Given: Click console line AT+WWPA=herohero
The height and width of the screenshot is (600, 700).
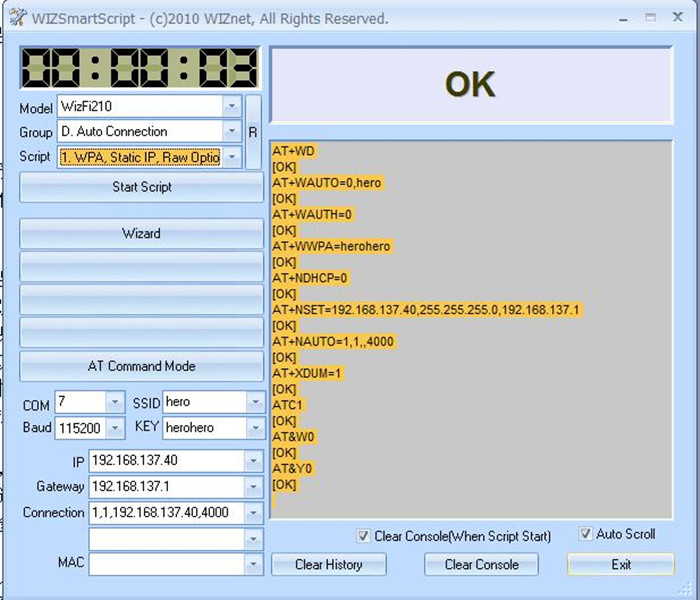Looking at the screenshot, I should pos(331,246).
